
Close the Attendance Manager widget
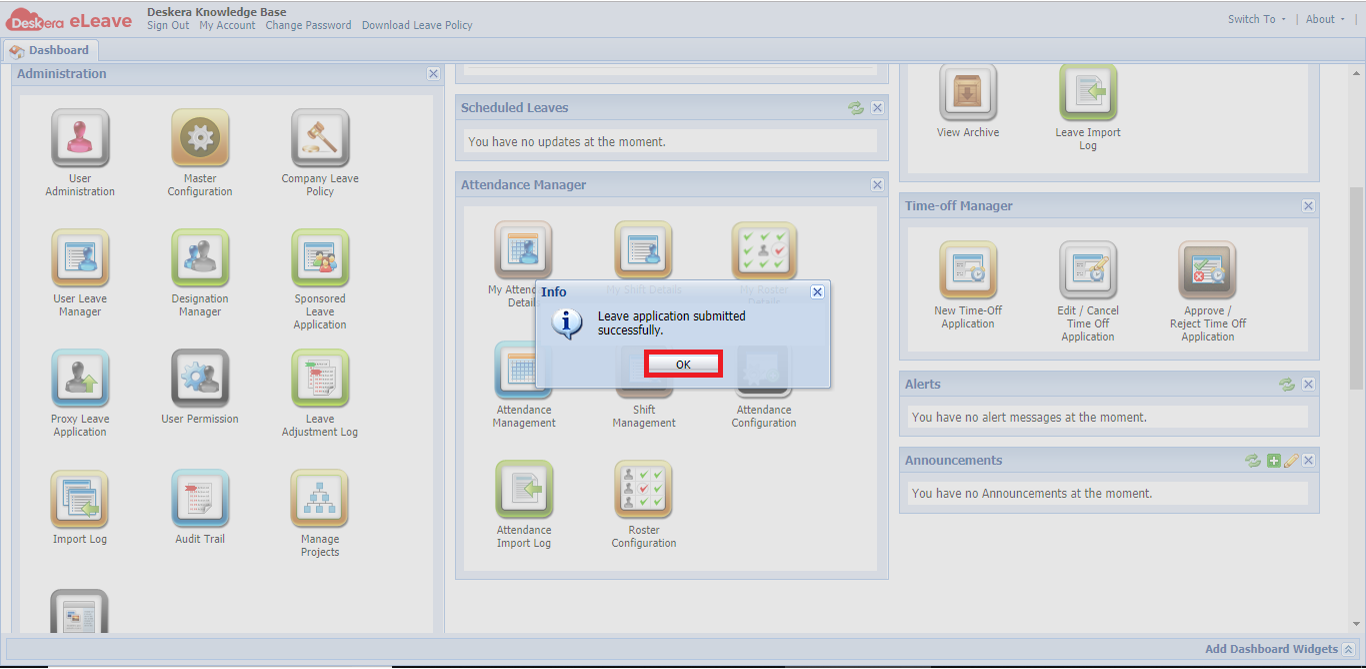pos(877,185)
